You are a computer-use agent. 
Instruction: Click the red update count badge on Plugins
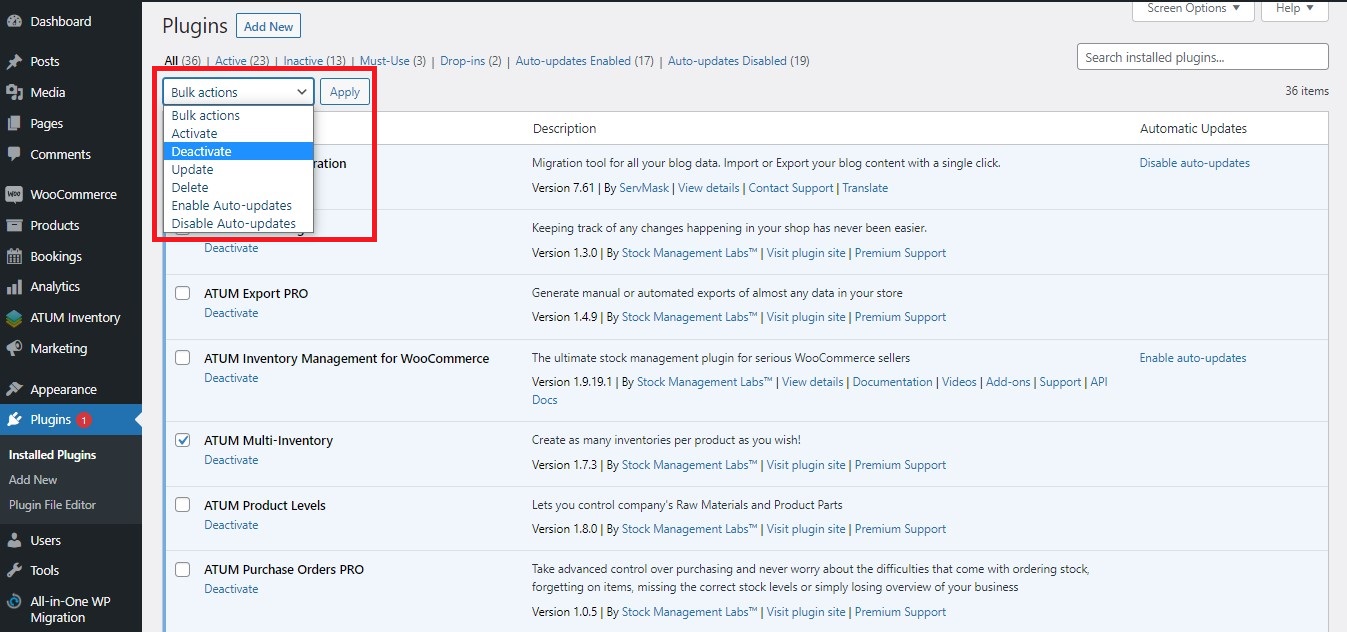pos(84,420)
